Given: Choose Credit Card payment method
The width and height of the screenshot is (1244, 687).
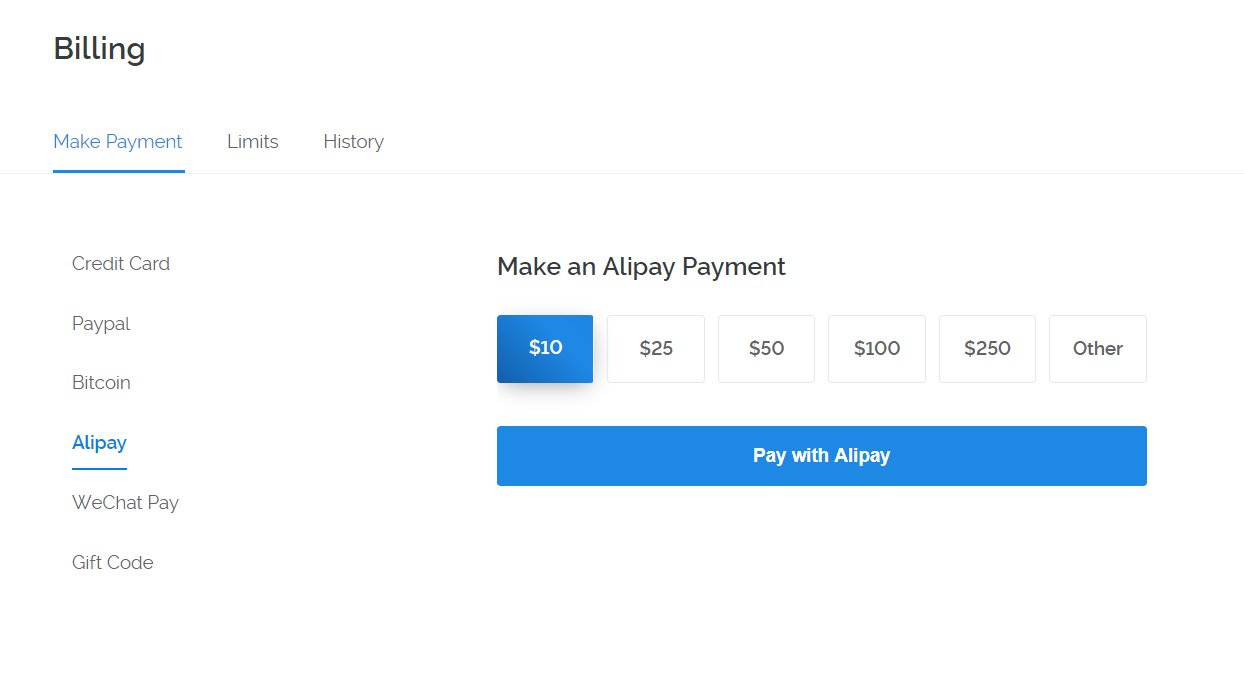Looking at the screenshot, I should pyautogui.click(x=121, y=264).
